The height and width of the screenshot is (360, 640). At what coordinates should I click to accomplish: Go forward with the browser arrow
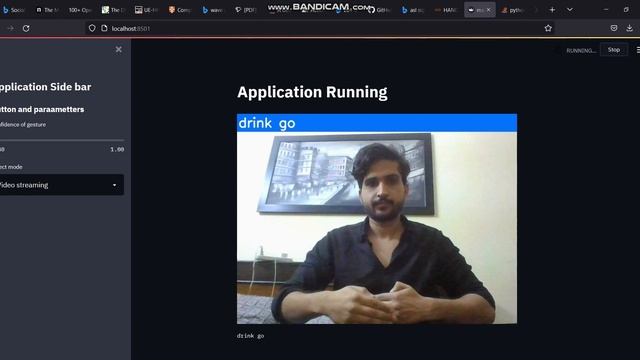[x=11, y=29]
